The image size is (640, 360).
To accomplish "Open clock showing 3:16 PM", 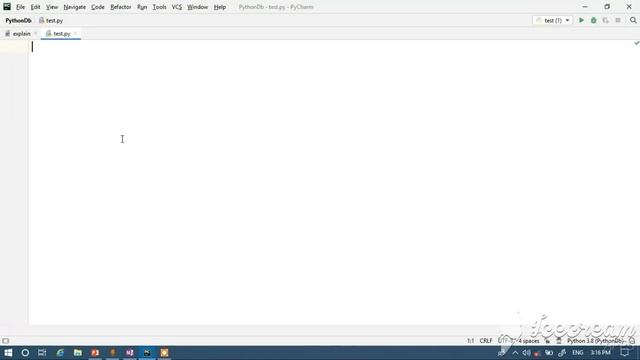I will coord(600,353).
